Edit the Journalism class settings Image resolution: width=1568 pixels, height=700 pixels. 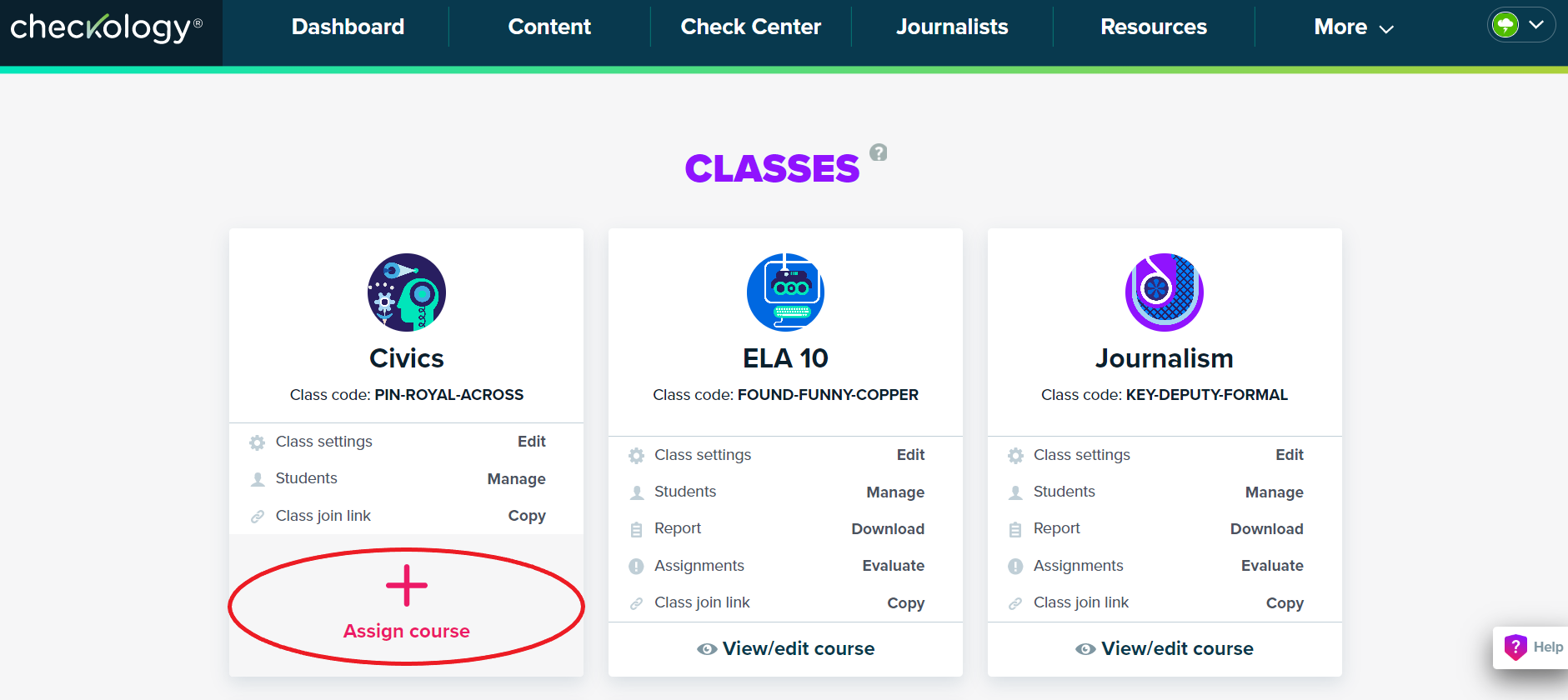click(x=1290, y=455)
